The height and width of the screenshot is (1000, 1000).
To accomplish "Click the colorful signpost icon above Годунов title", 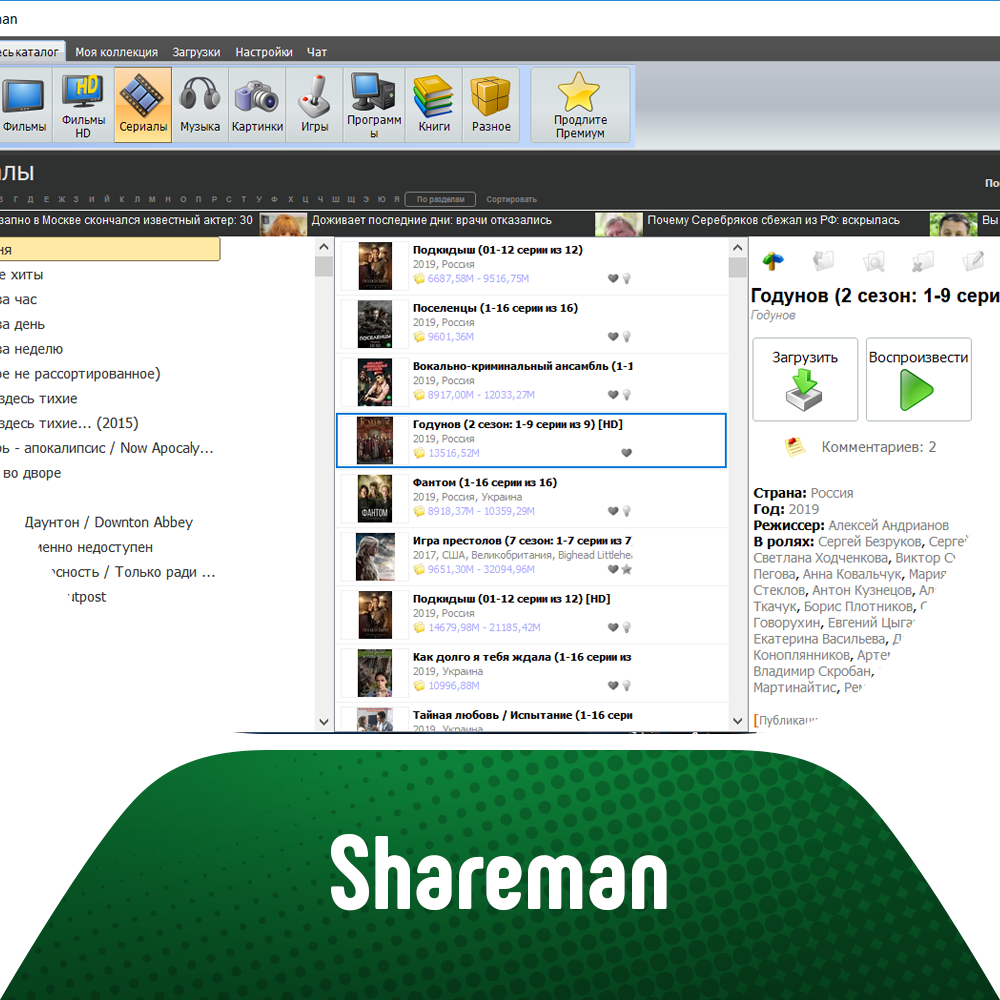I will (773, 260).
